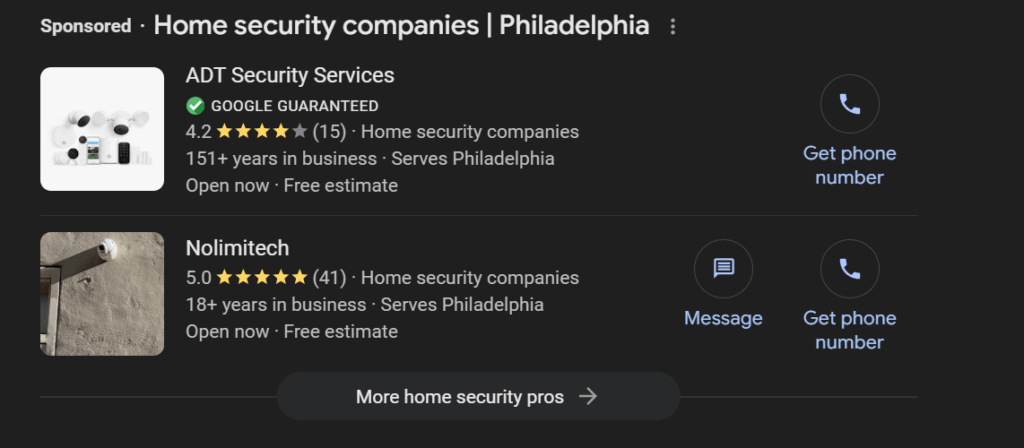Open ADT Security Services listing title
The image size is (1024, 448).
[x=290, y=75]
